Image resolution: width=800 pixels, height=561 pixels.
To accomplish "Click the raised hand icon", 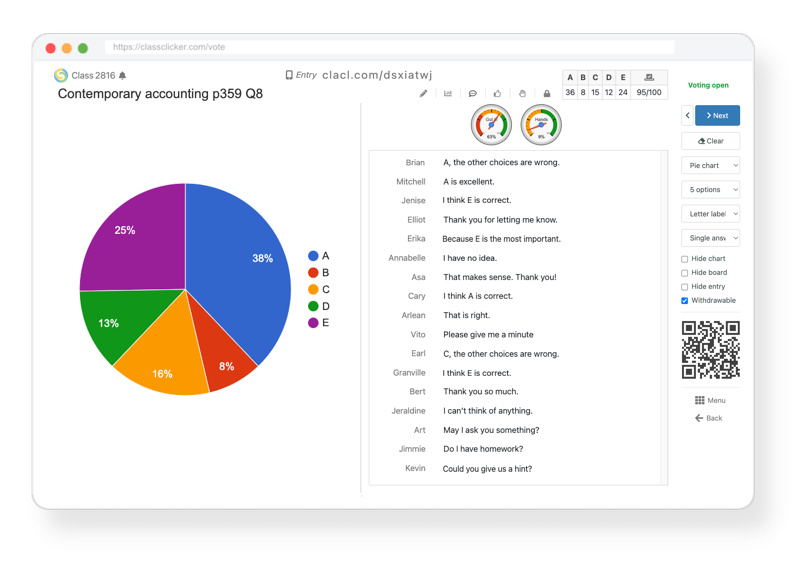I will coord(522,93).
